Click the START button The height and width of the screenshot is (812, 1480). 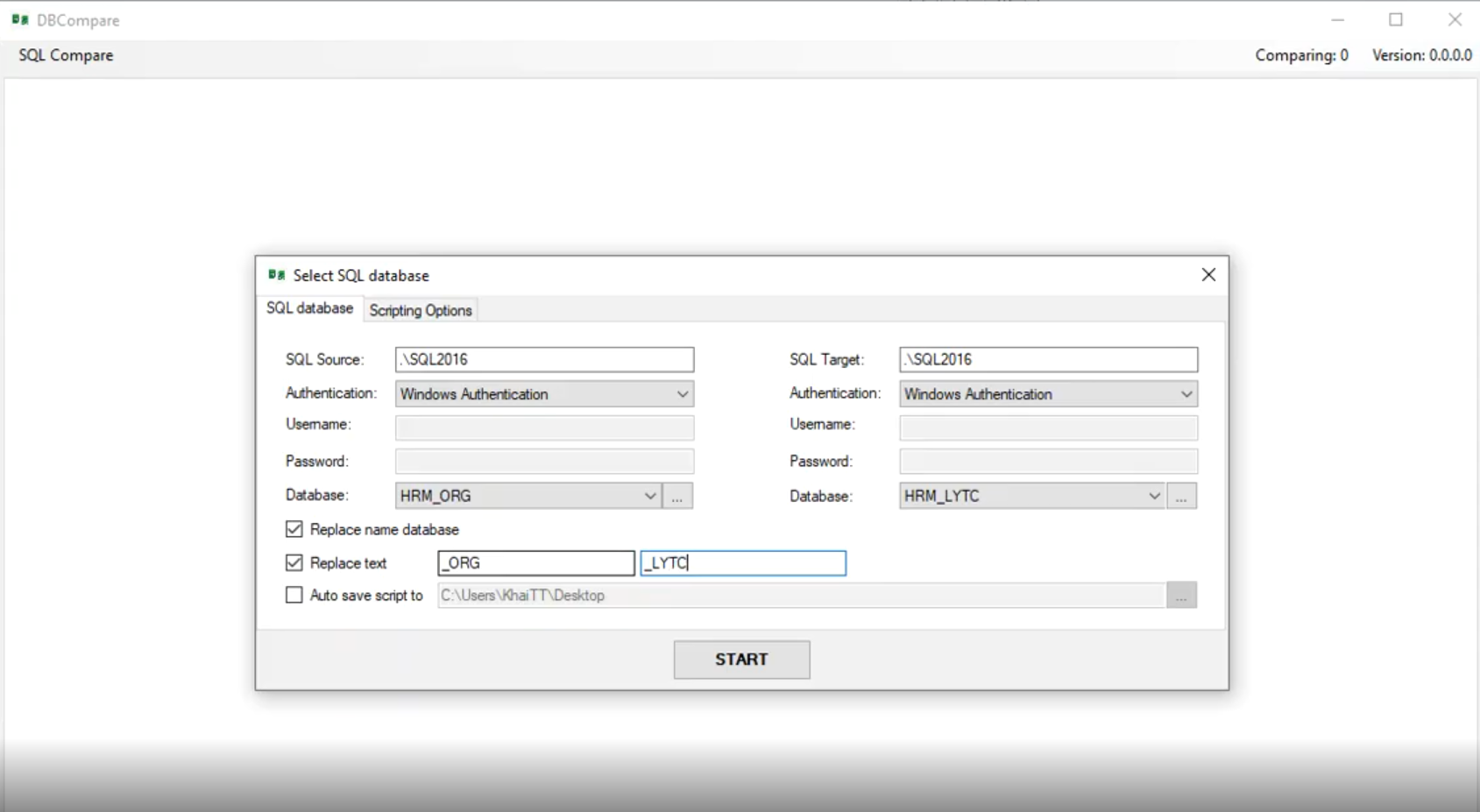tap(741, 660)
